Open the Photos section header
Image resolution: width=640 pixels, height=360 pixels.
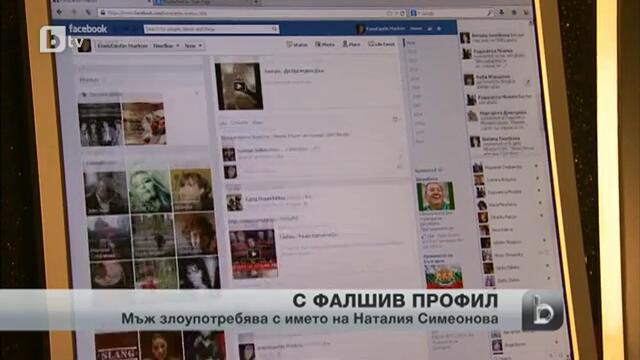tap(89, 80)
